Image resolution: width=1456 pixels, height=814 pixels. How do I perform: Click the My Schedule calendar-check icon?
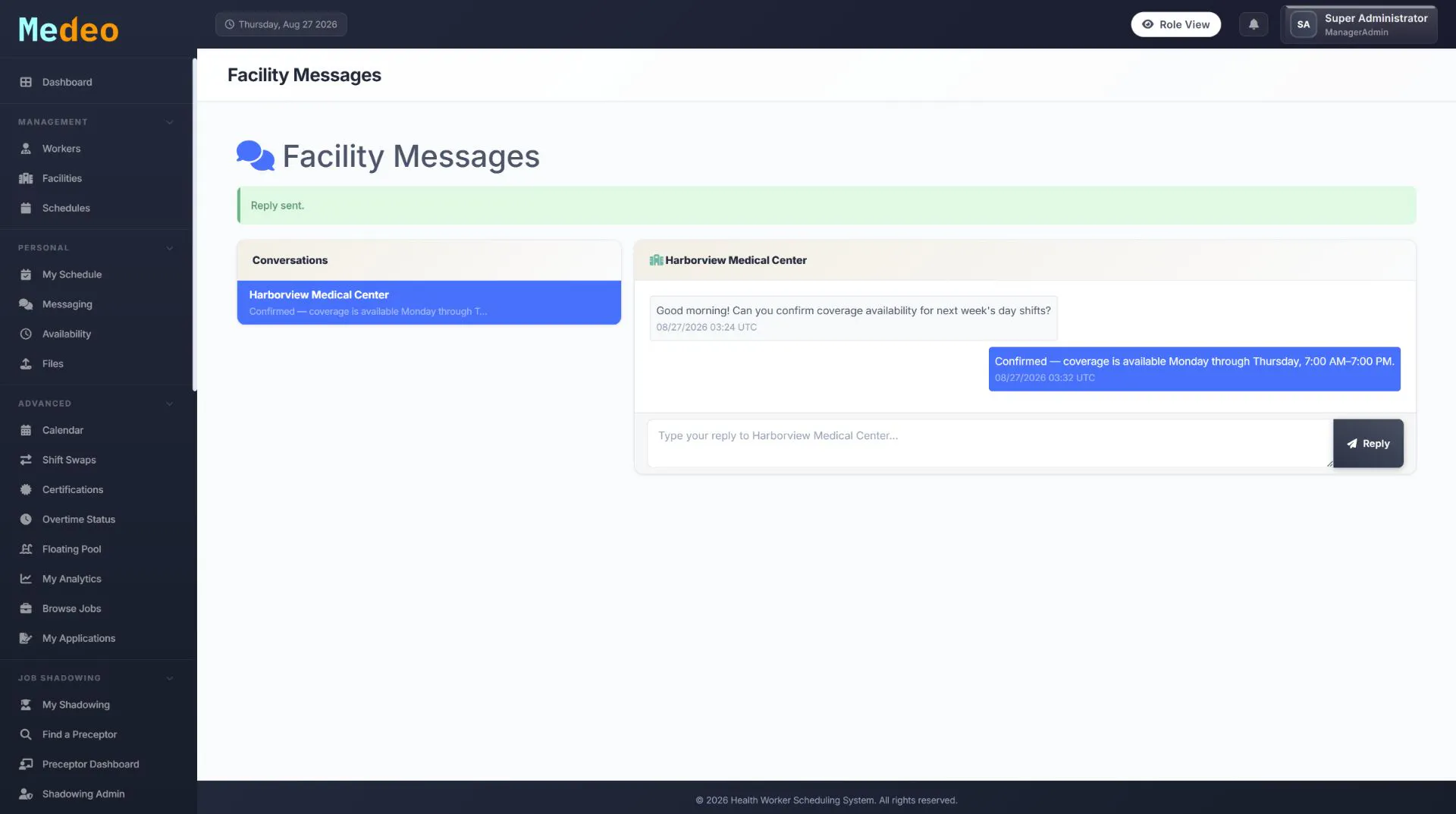26,275
